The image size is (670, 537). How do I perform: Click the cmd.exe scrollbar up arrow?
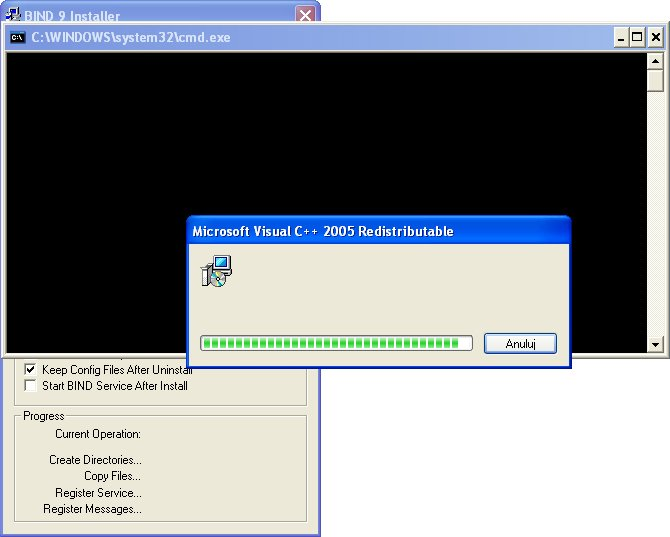click(655, 62)
